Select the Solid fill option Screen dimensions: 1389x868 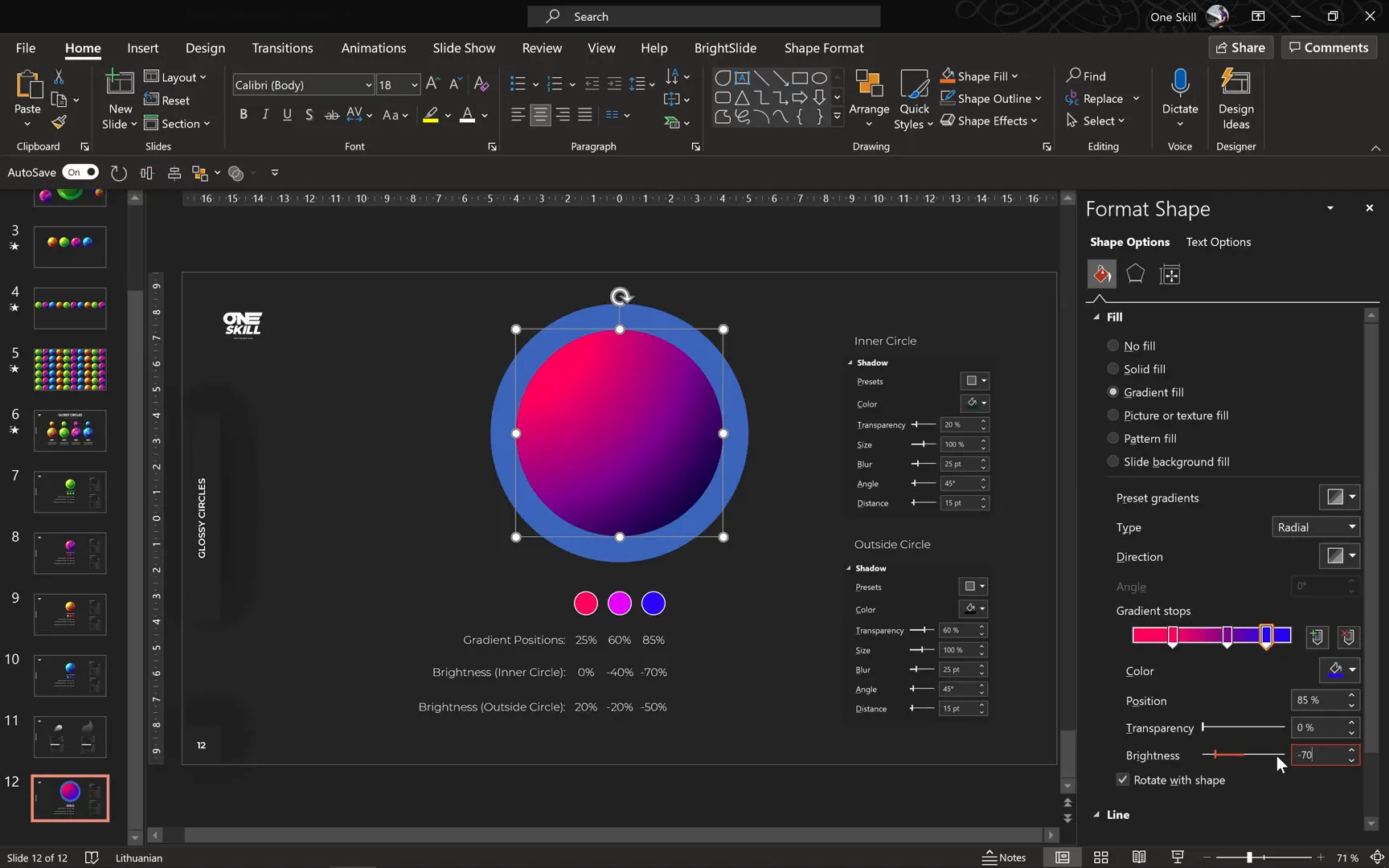pyautogui.click(x=1113, y=368)
